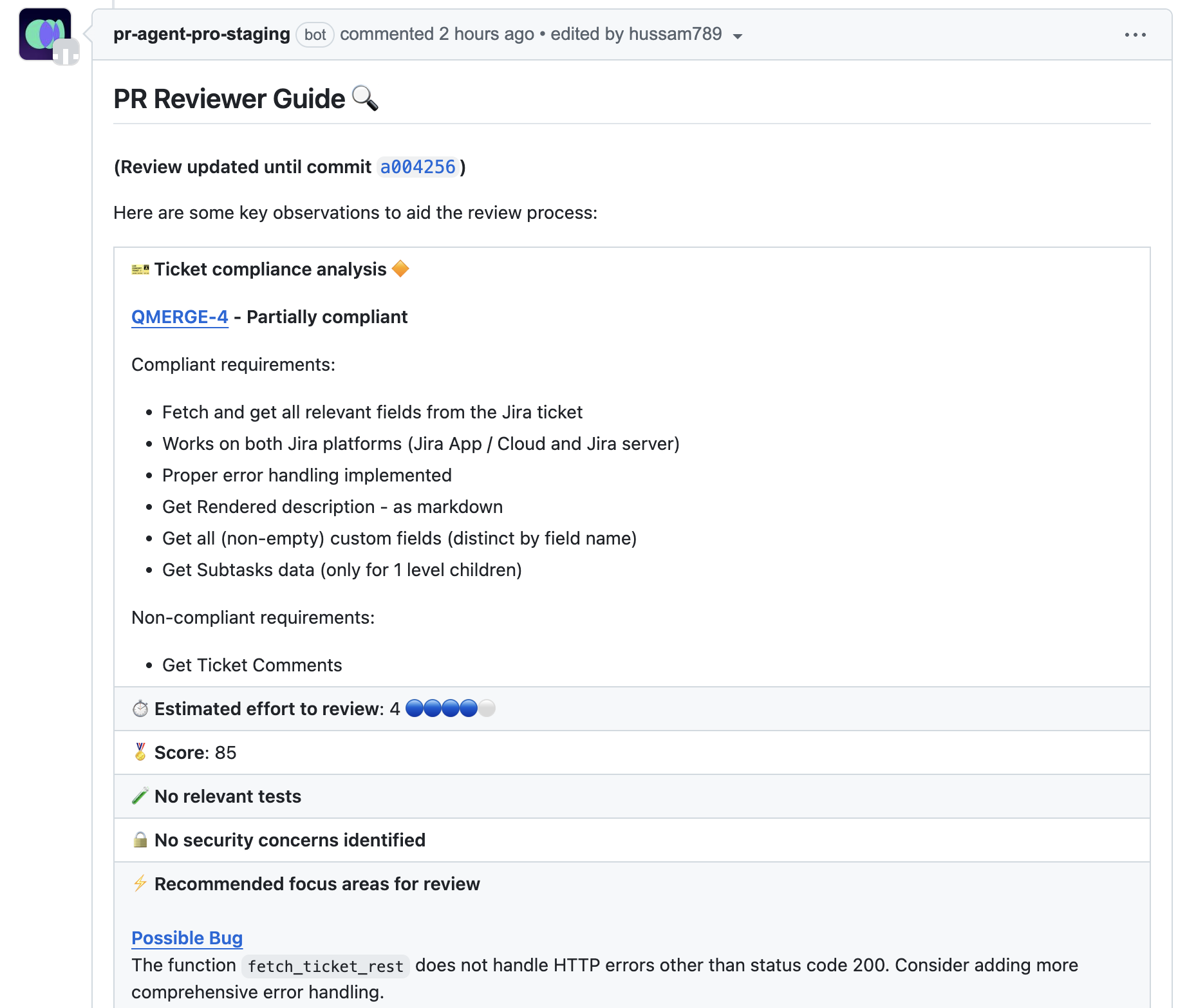1187x1008 pixels.
Task: Select 'Get Rendered description - as markdown' bullet
Action: [332, 507]
